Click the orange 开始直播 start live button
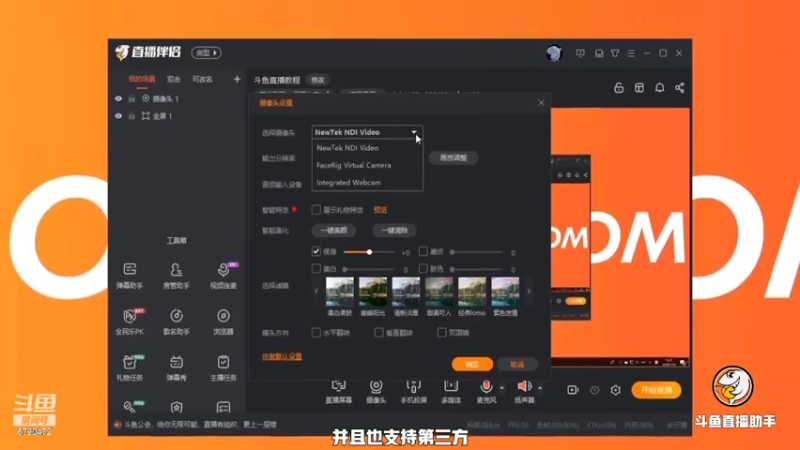The height and width of the screenshot is (450, 800). pyautogui.click(x=656, y=390)
